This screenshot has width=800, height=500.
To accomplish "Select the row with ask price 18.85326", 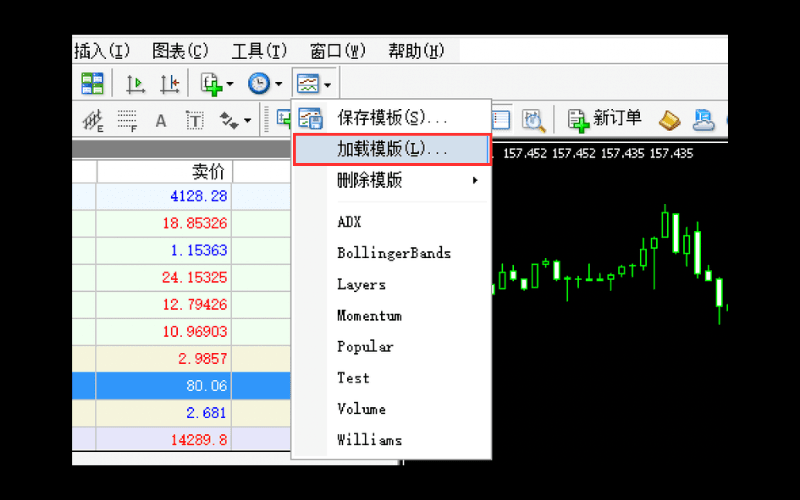I will (x=182, y=223).
